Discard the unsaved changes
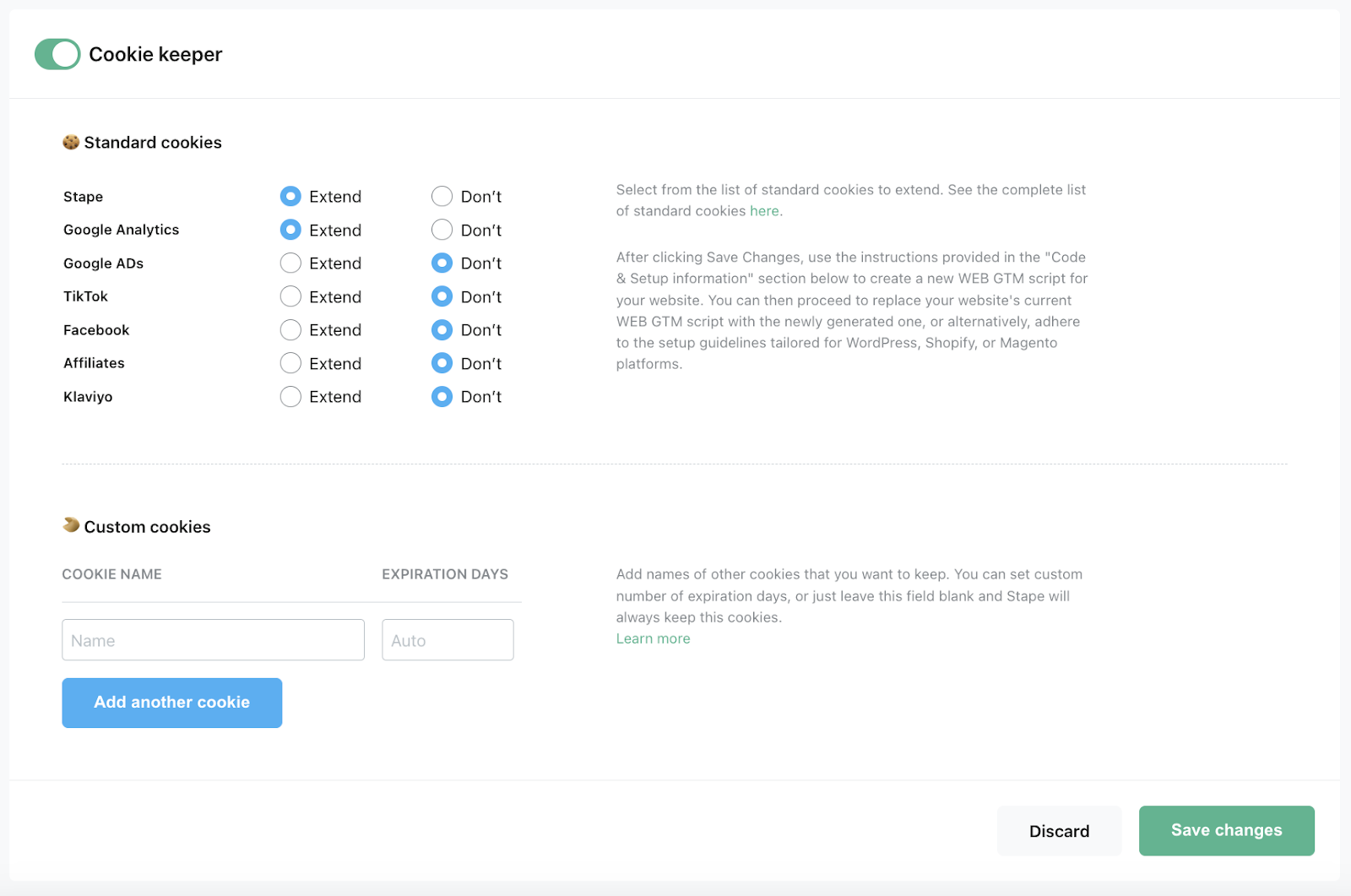Image resolution: width=1351 pixels, height=896 pixels. [x=1059, y=831]
